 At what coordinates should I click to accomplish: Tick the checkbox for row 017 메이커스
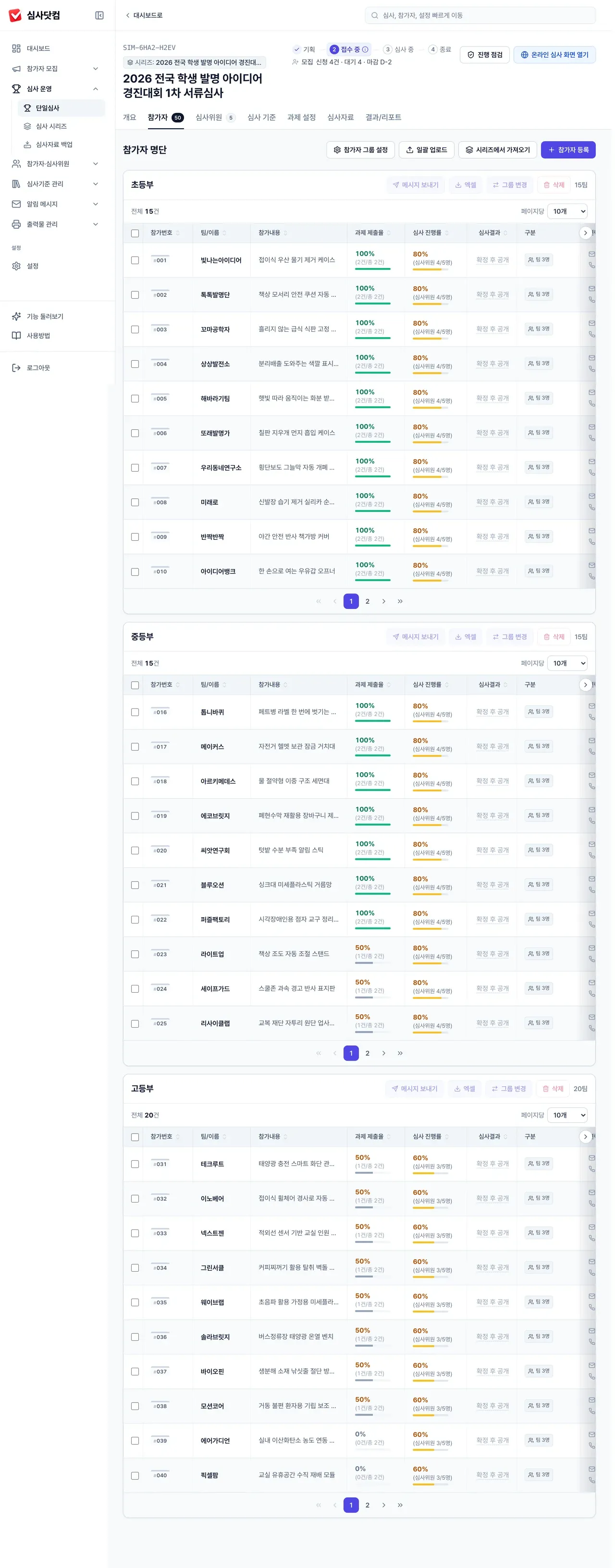[x=135, y=747]
